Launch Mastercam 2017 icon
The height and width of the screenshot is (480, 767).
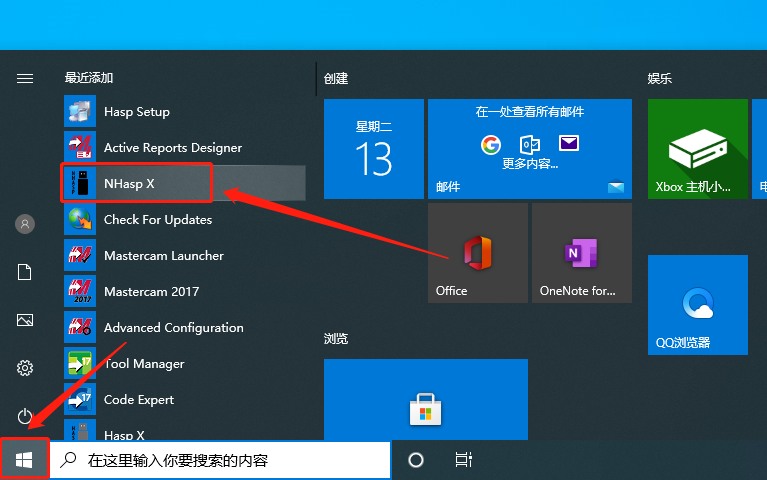click(80, 291)
